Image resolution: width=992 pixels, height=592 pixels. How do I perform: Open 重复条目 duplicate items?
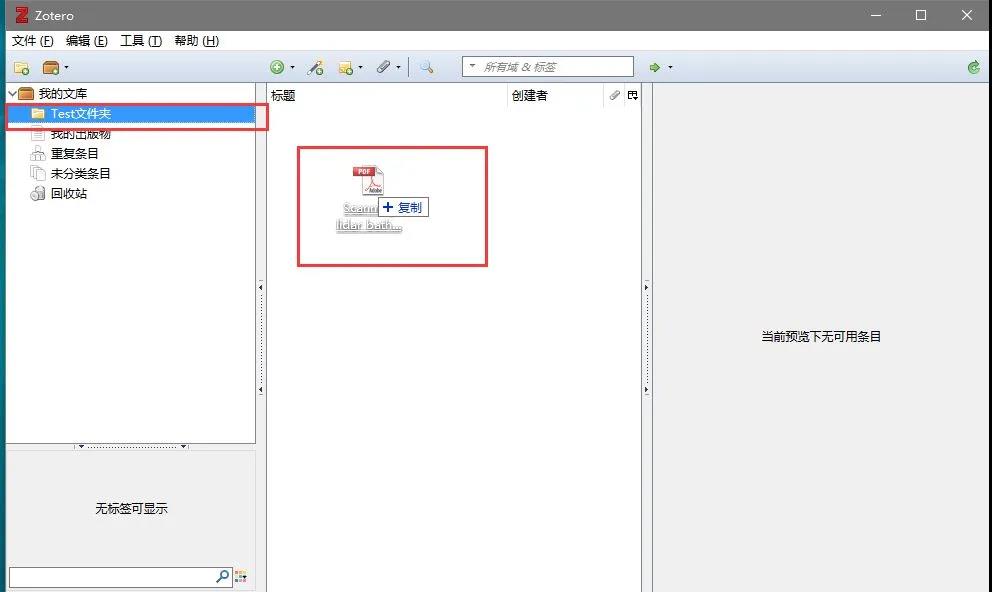click(x=75, y=154)
